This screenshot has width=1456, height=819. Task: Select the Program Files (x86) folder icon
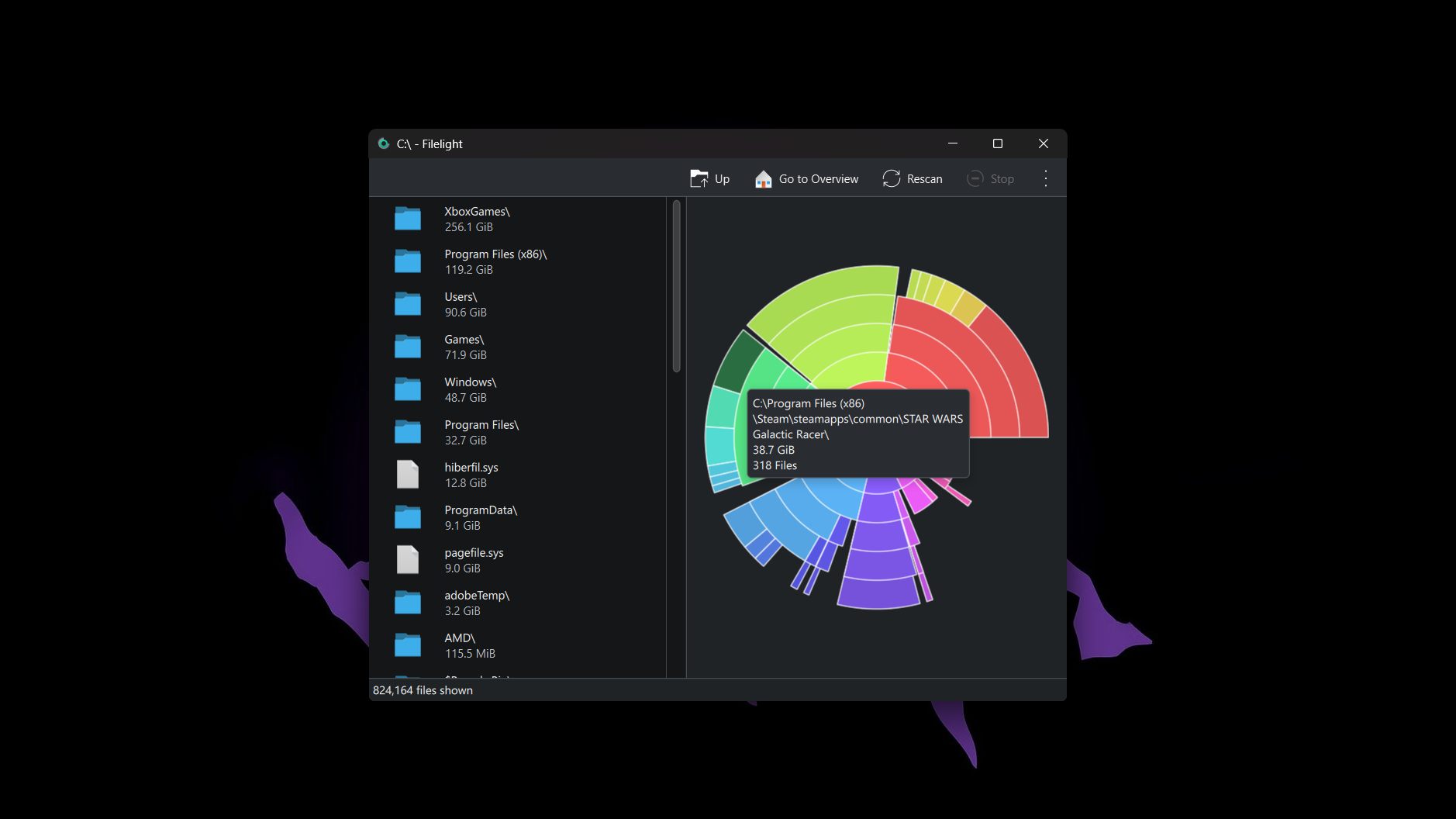(x=408, y=261)
